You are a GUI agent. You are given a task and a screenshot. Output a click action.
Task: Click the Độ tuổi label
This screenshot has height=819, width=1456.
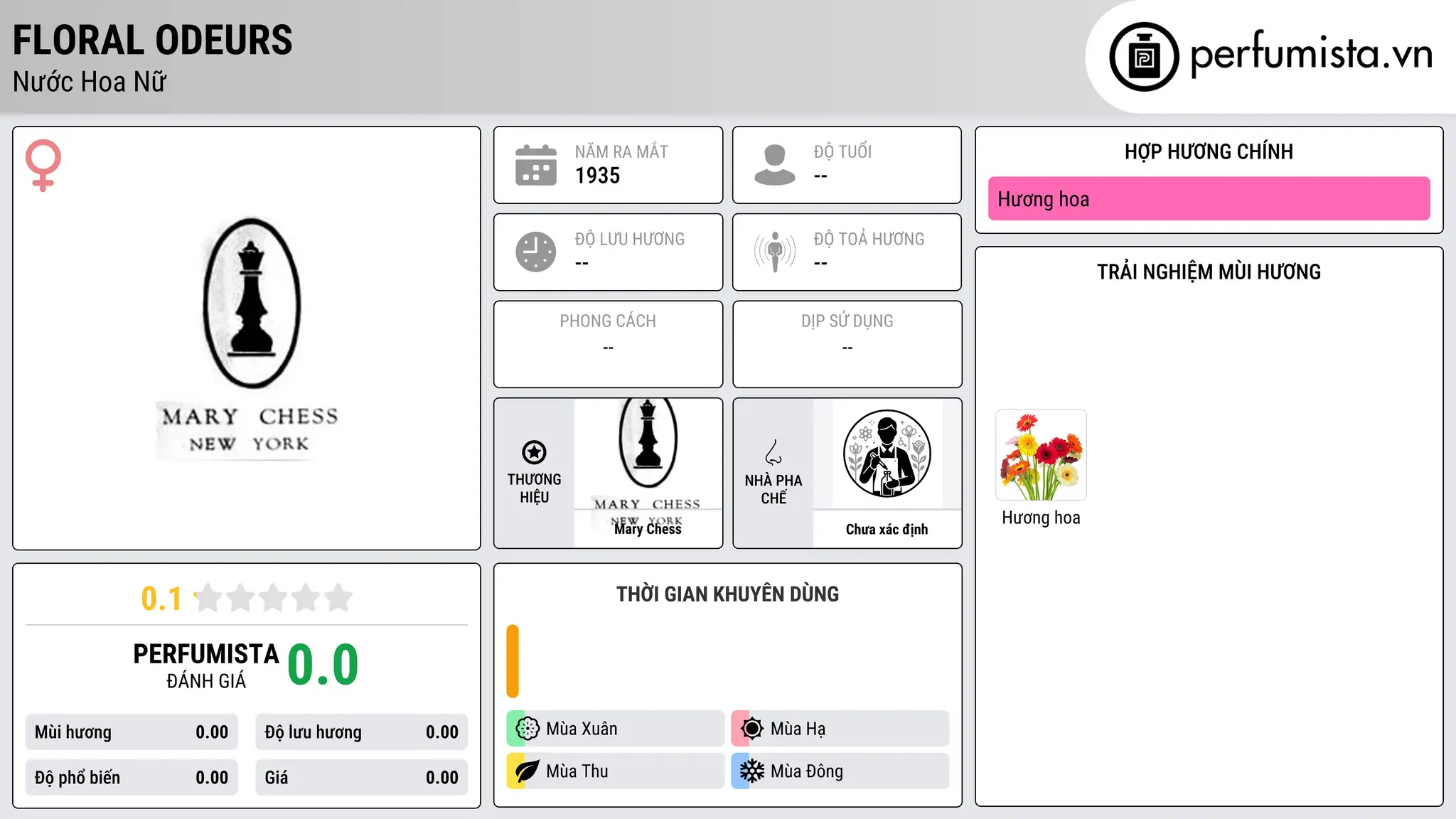pyautogui.click(x=842, y=151)
